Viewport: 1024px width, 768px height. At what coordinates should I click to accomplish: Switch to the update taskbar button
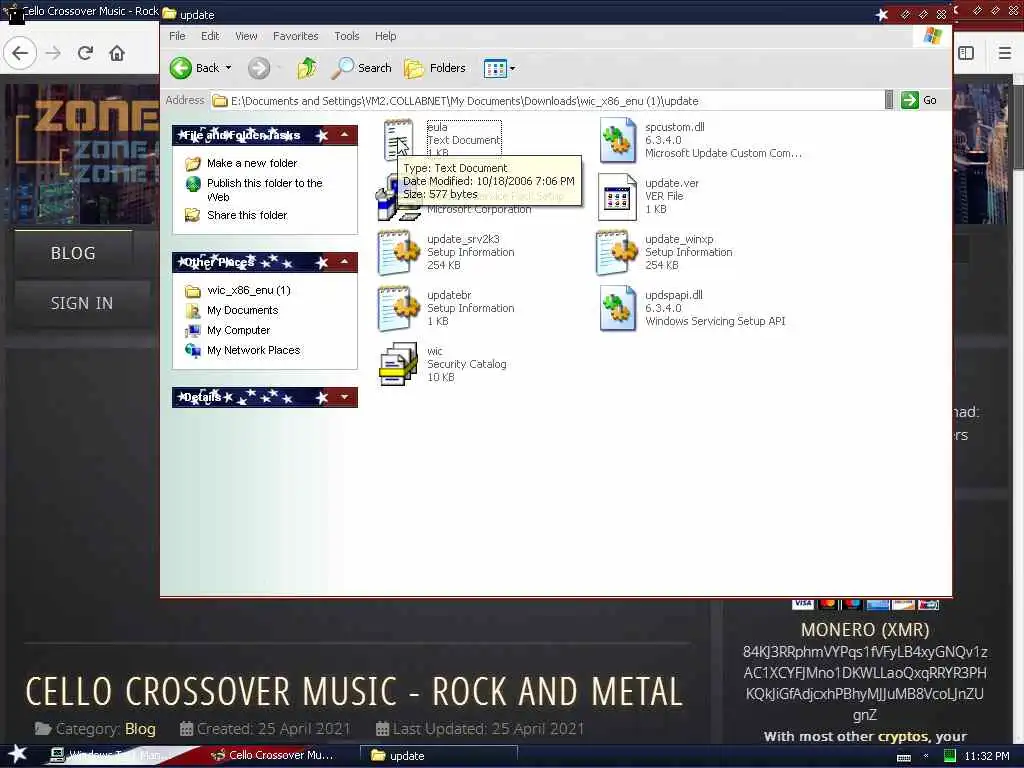[438, 756]
